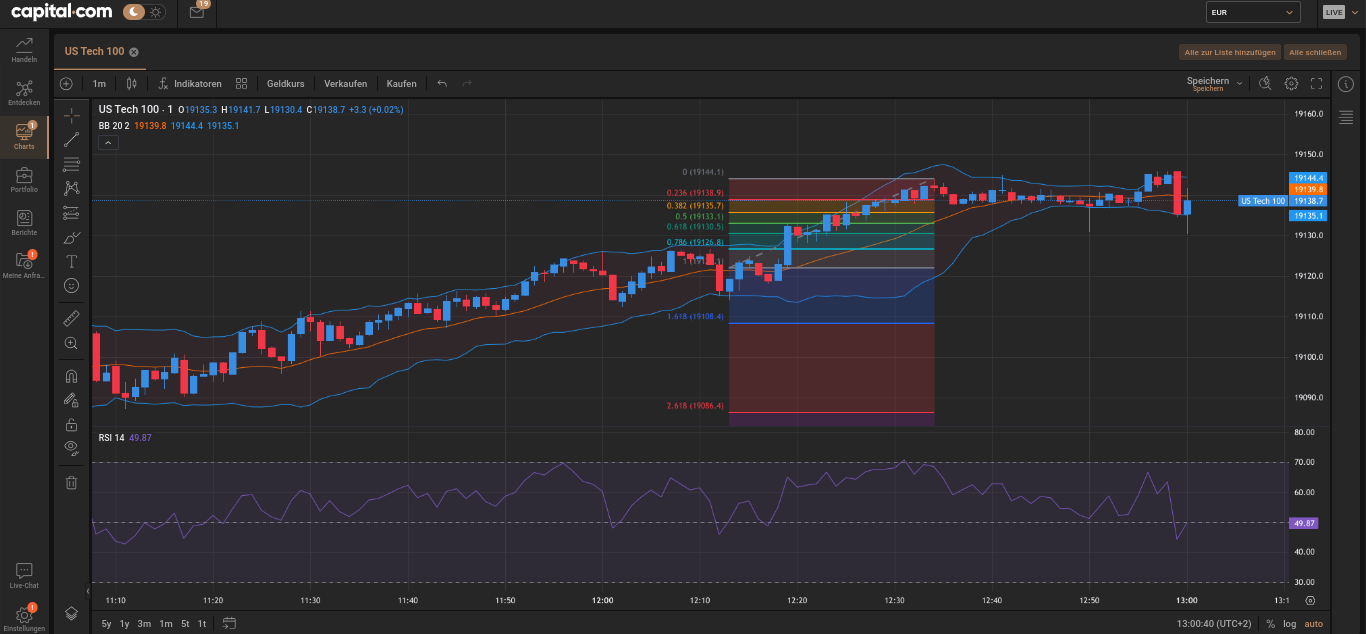Select the ruler measure tool

(71, 318)
